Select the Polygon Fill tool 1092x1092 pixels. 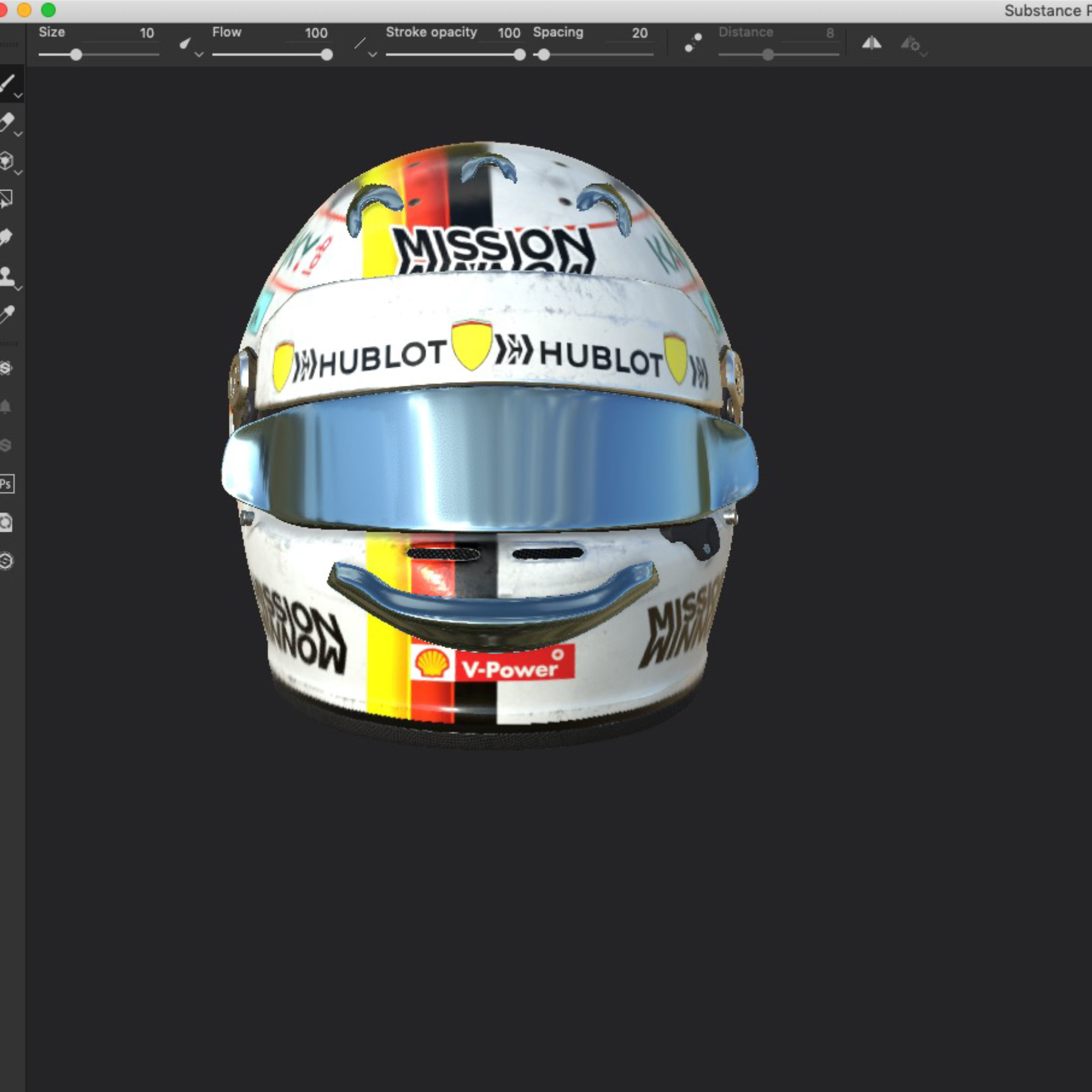click(6, 199)
